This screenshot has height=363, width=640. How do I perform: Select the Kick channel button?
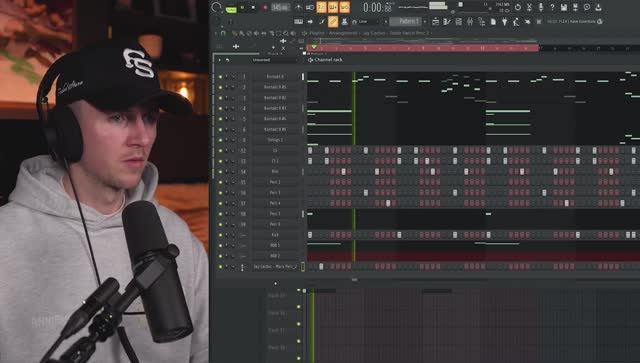[275, 235]
